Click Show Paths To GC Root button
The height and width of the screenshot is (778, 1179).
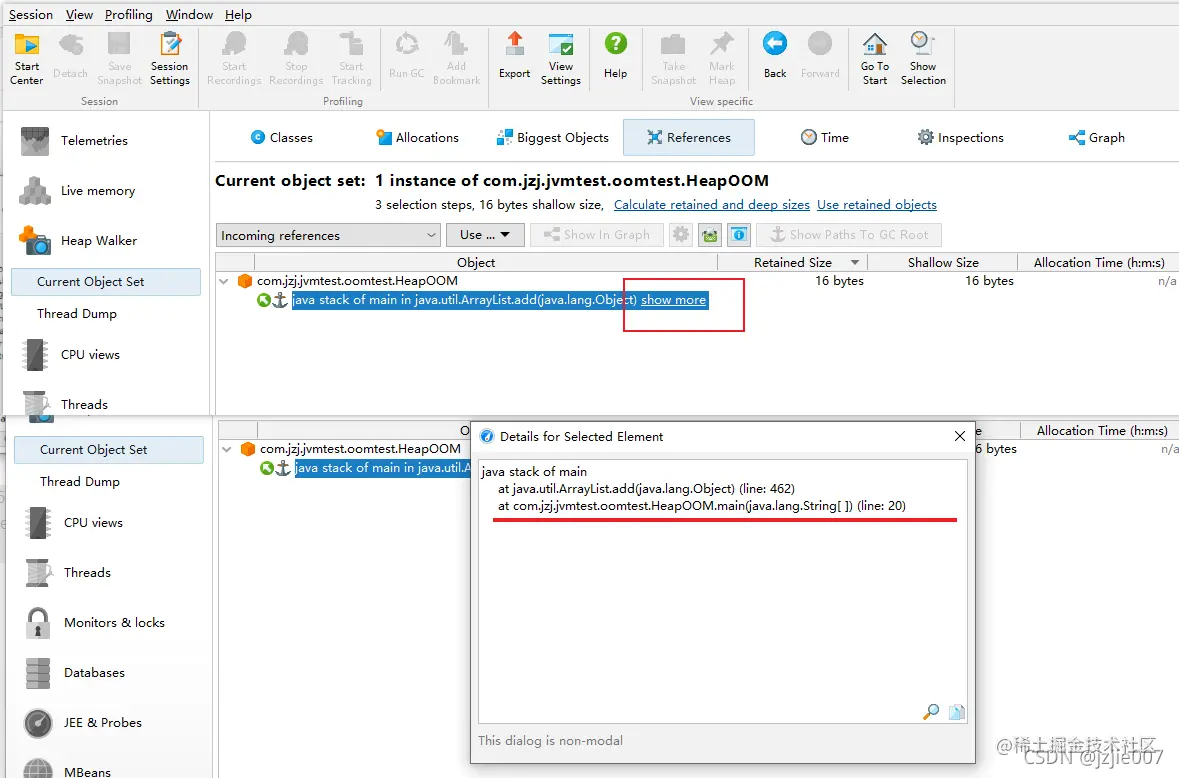[849, 235]
